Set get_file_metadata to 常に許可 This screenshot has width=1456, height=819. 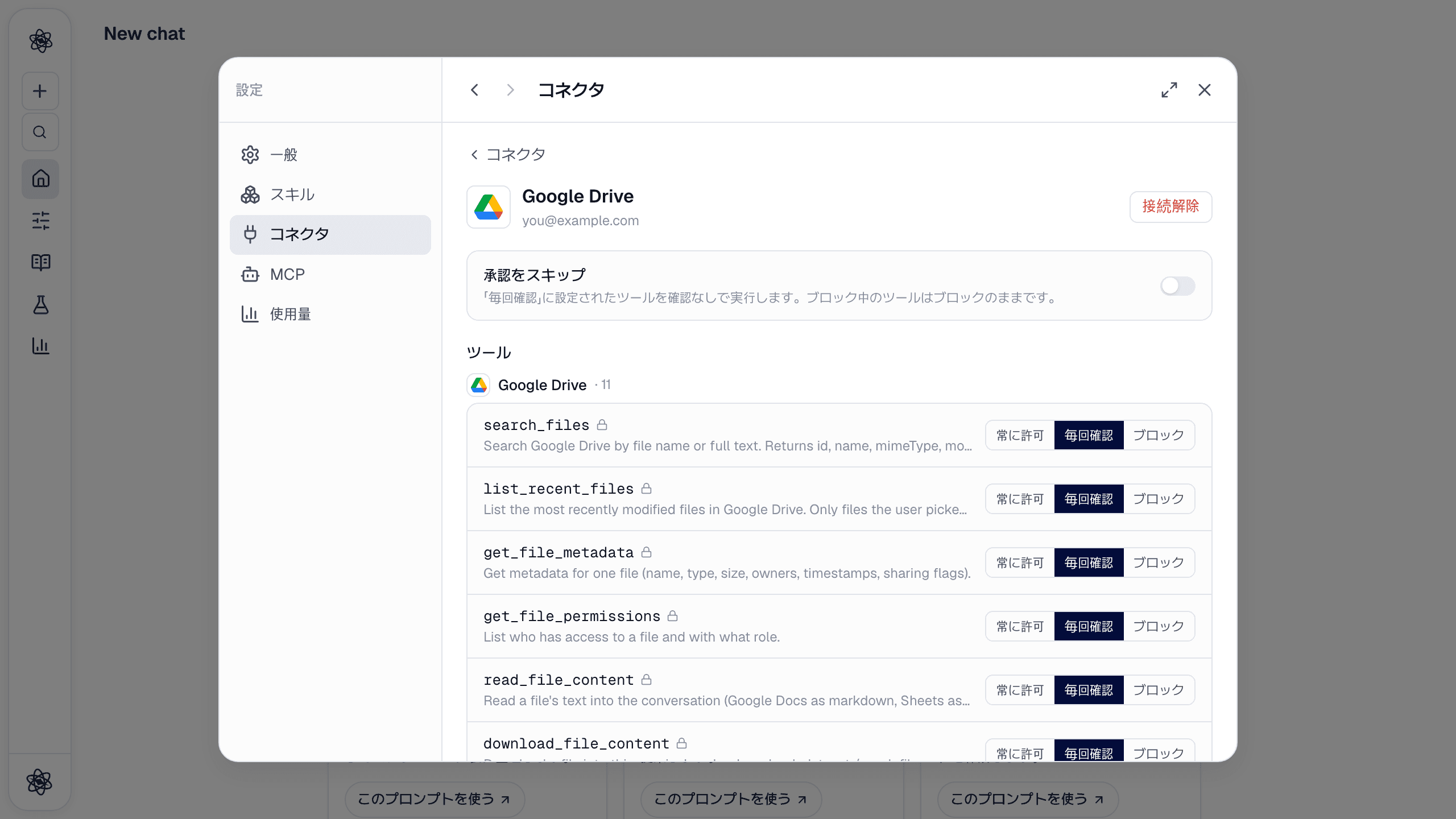coord(1020,562)
